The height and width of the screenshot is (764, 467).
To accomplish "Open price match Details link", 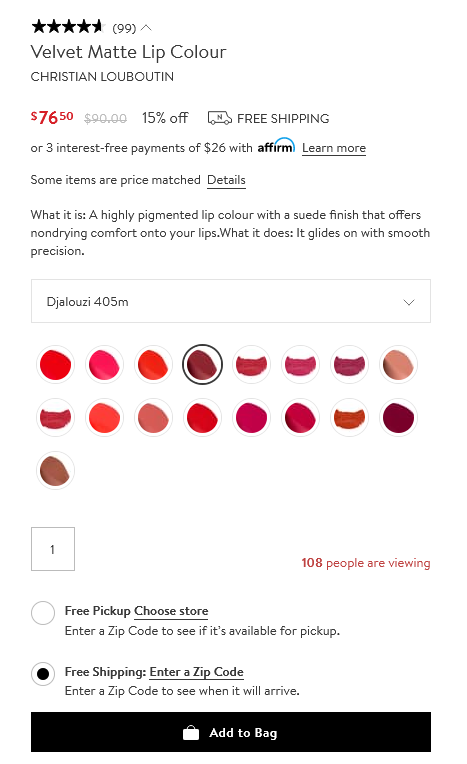I will coord(226,180).
